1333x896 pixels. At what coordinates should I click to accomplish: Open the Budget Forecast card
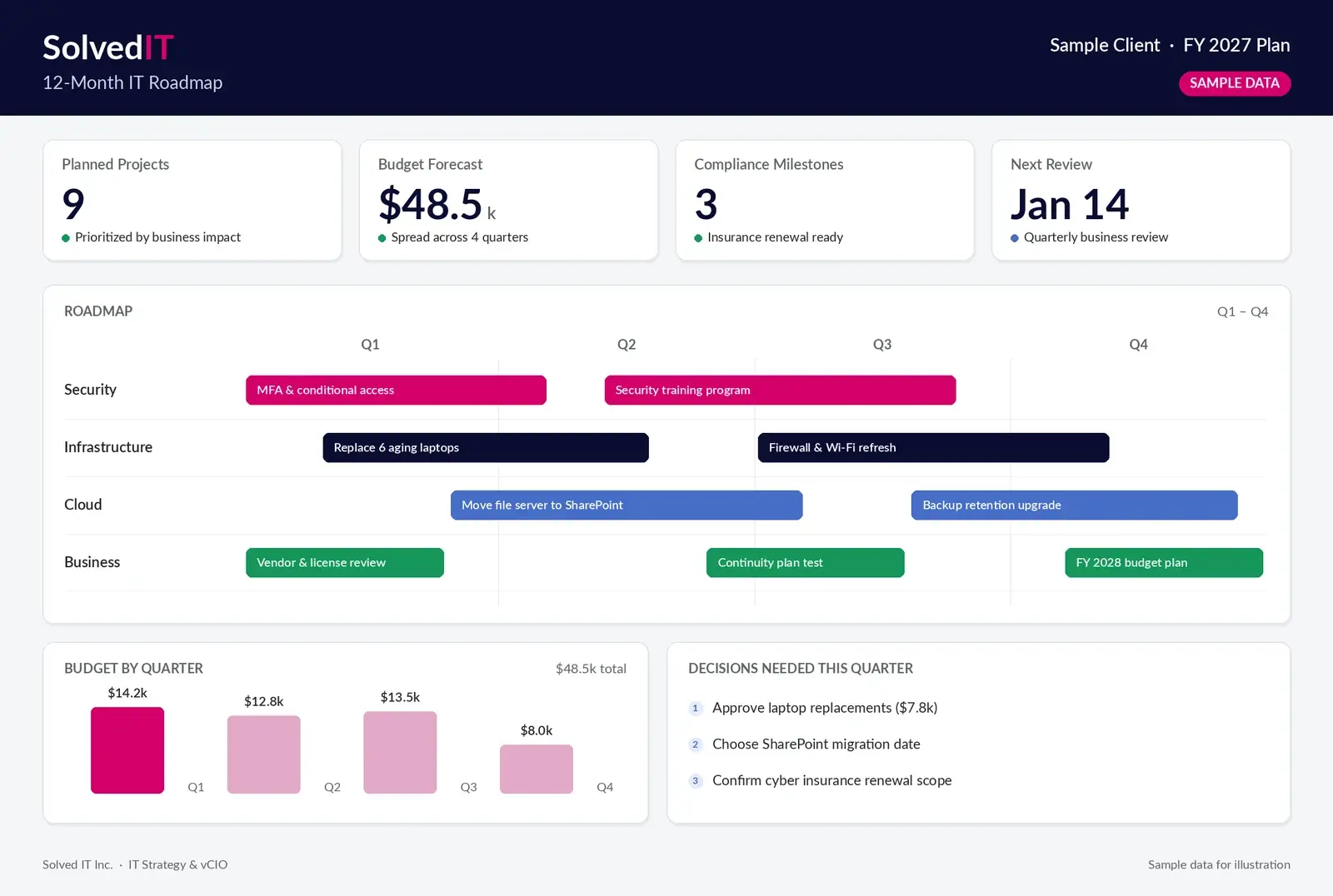pos(508,200)
